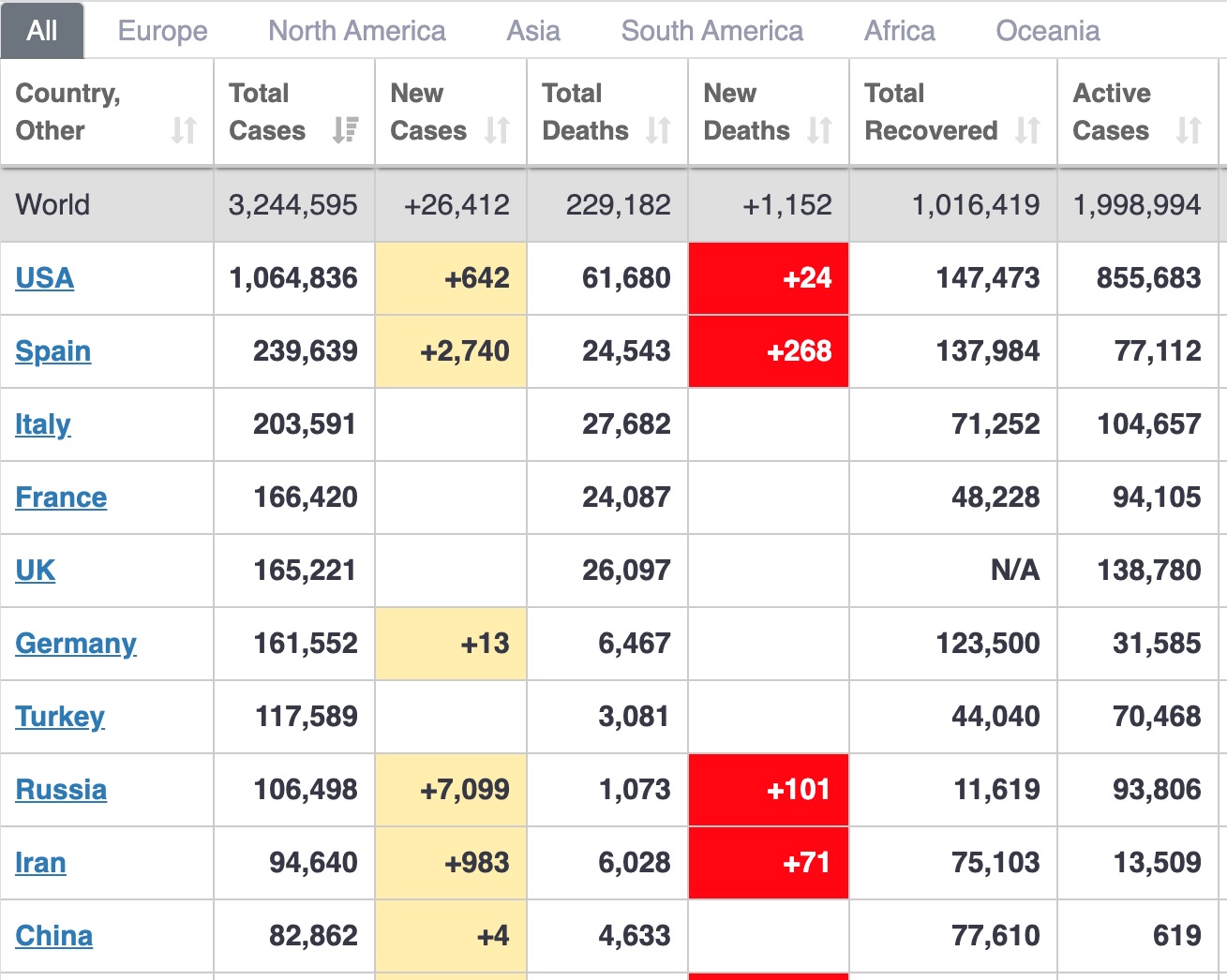Screen dimensions: 1227x980
Task: Visit the Turkey link
Action: [x=60, y=717]
